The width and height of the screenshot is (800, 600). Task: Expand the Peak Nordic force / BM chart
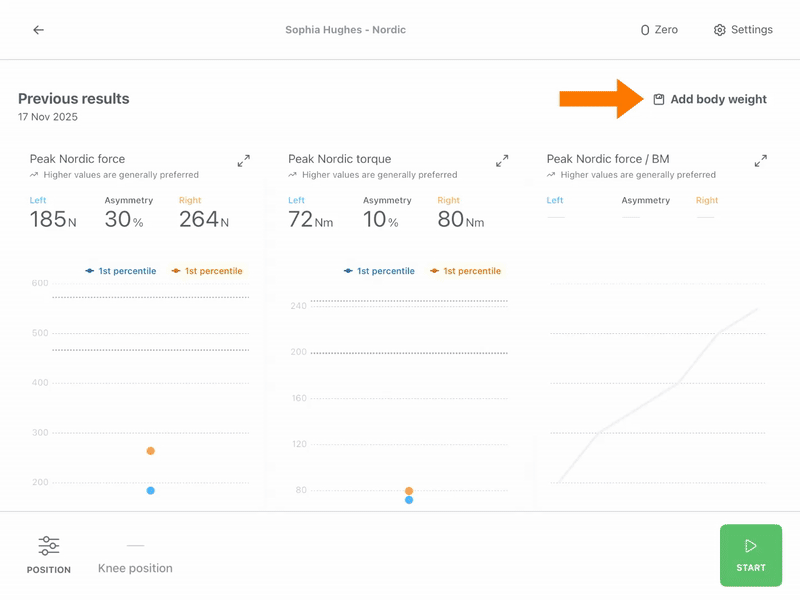761,161
